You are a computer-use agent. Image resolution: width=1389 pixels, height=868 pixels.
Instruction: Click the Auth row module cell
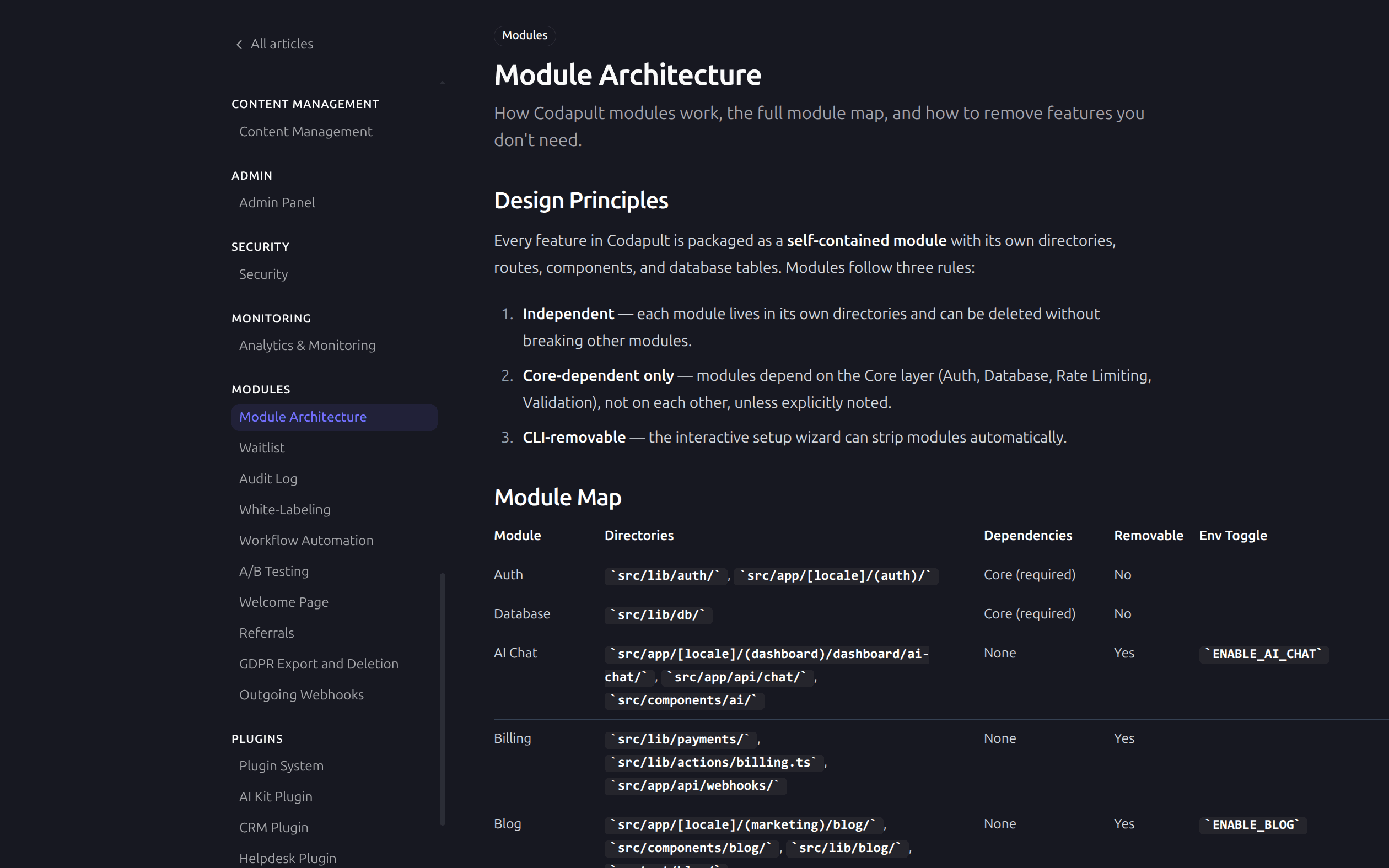(508, 575)
